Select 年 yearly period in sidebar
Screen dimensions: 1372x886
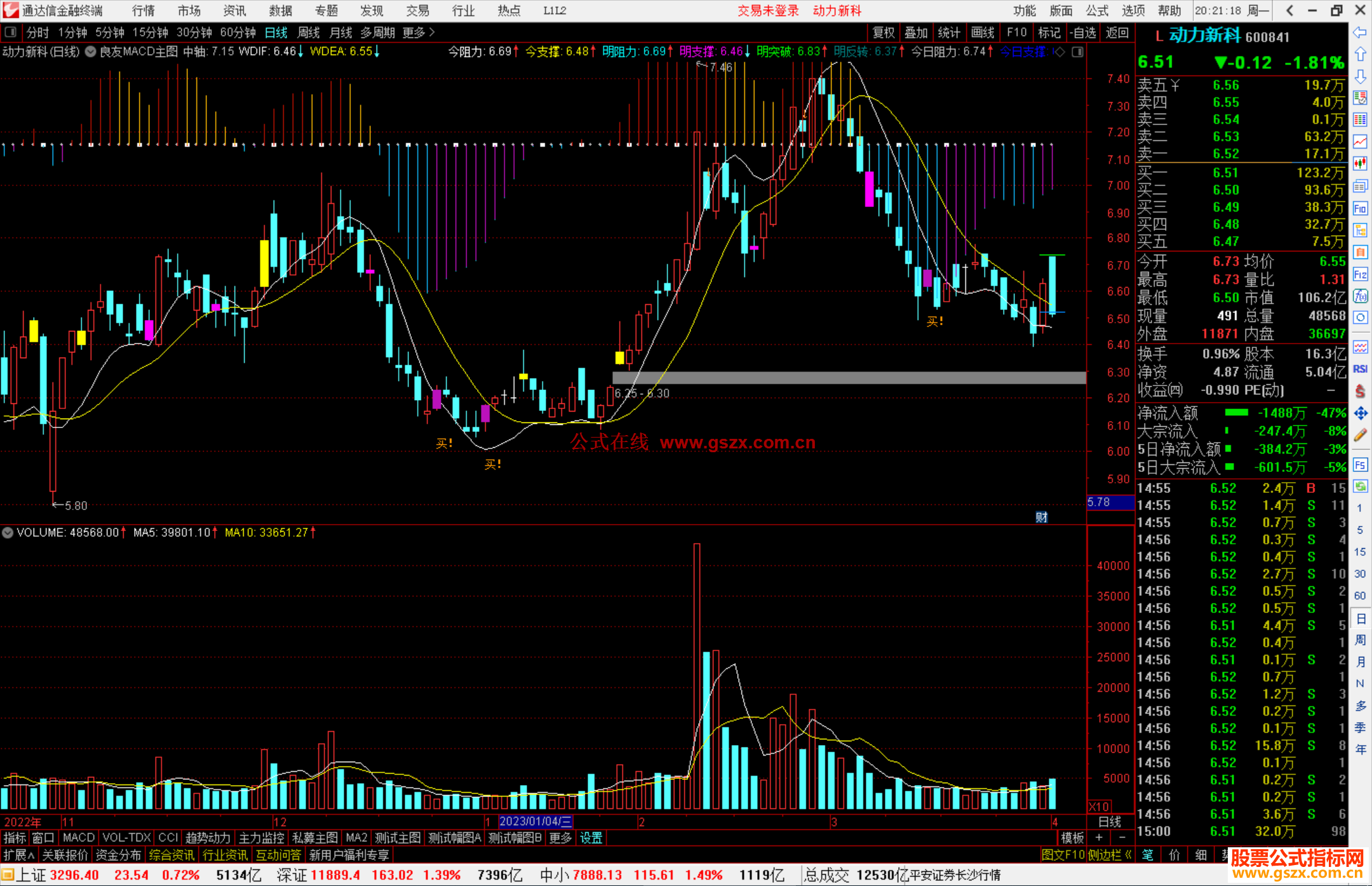(1361, 749)
